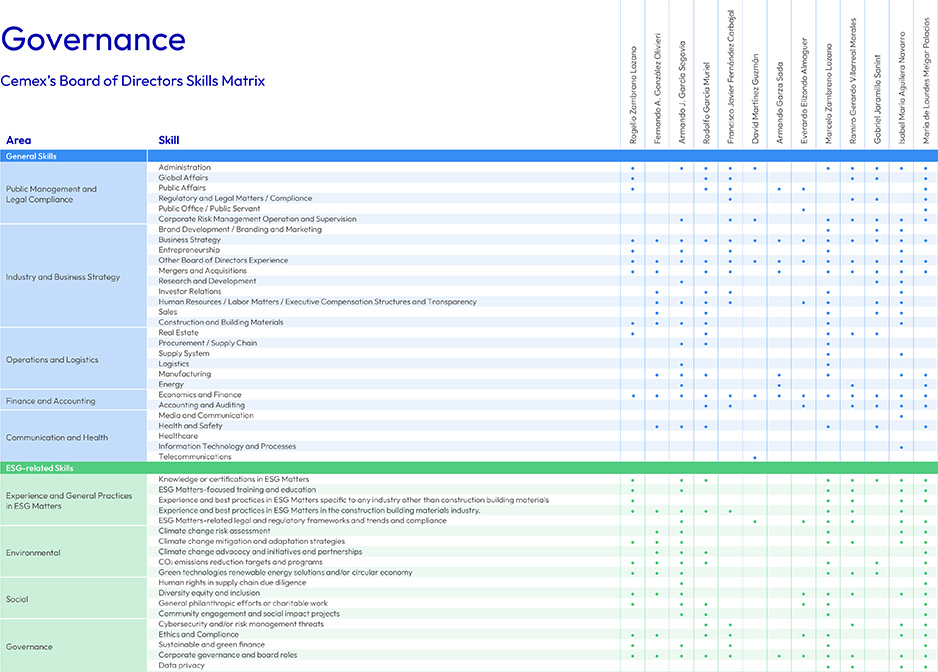Click Rogelio Zambrano Lozano's Administration dot
Screen dimensions: 938x672
(633, 168)
